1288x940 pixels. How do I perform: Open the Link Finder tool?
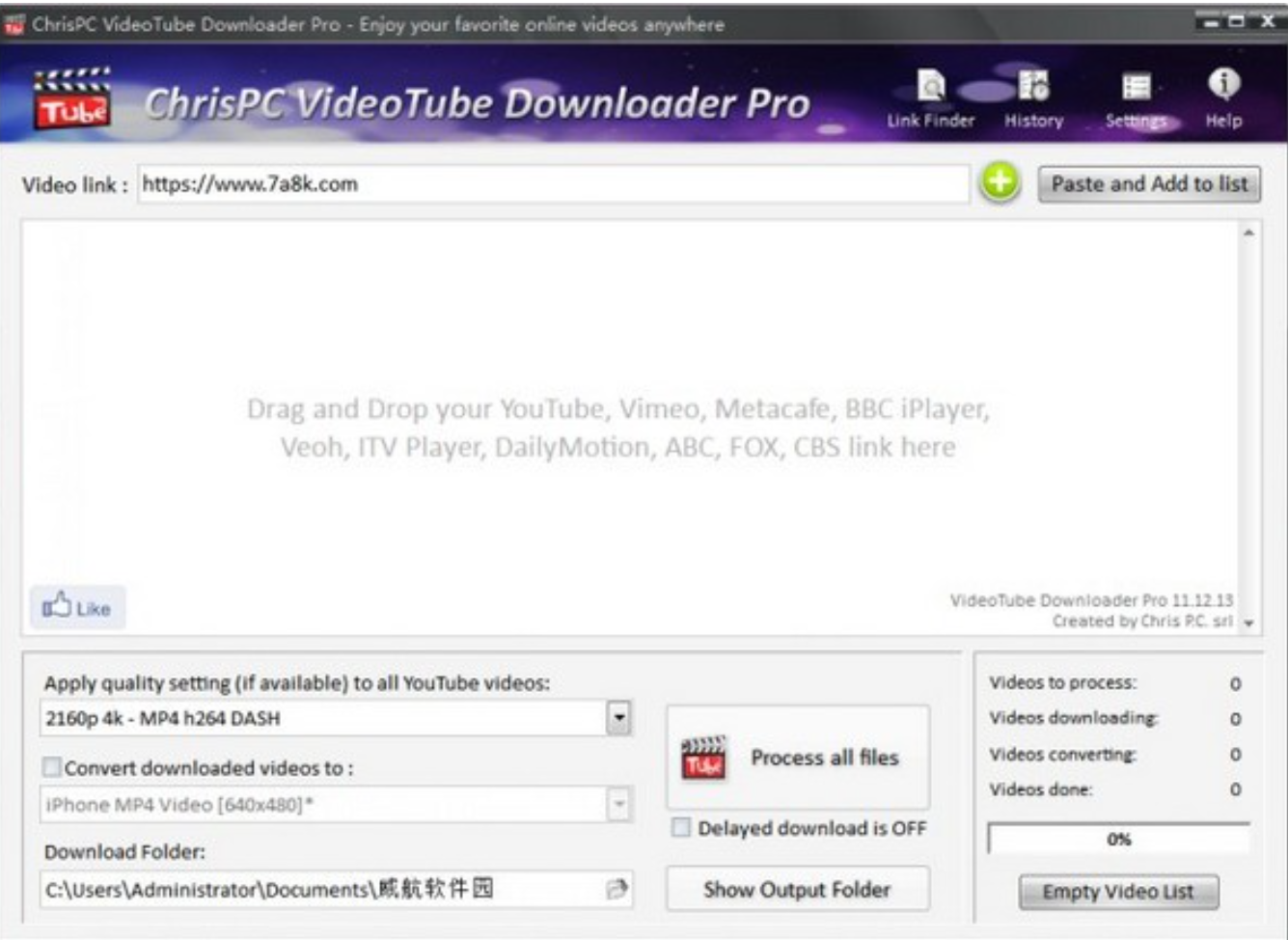[x=931, y=99]
